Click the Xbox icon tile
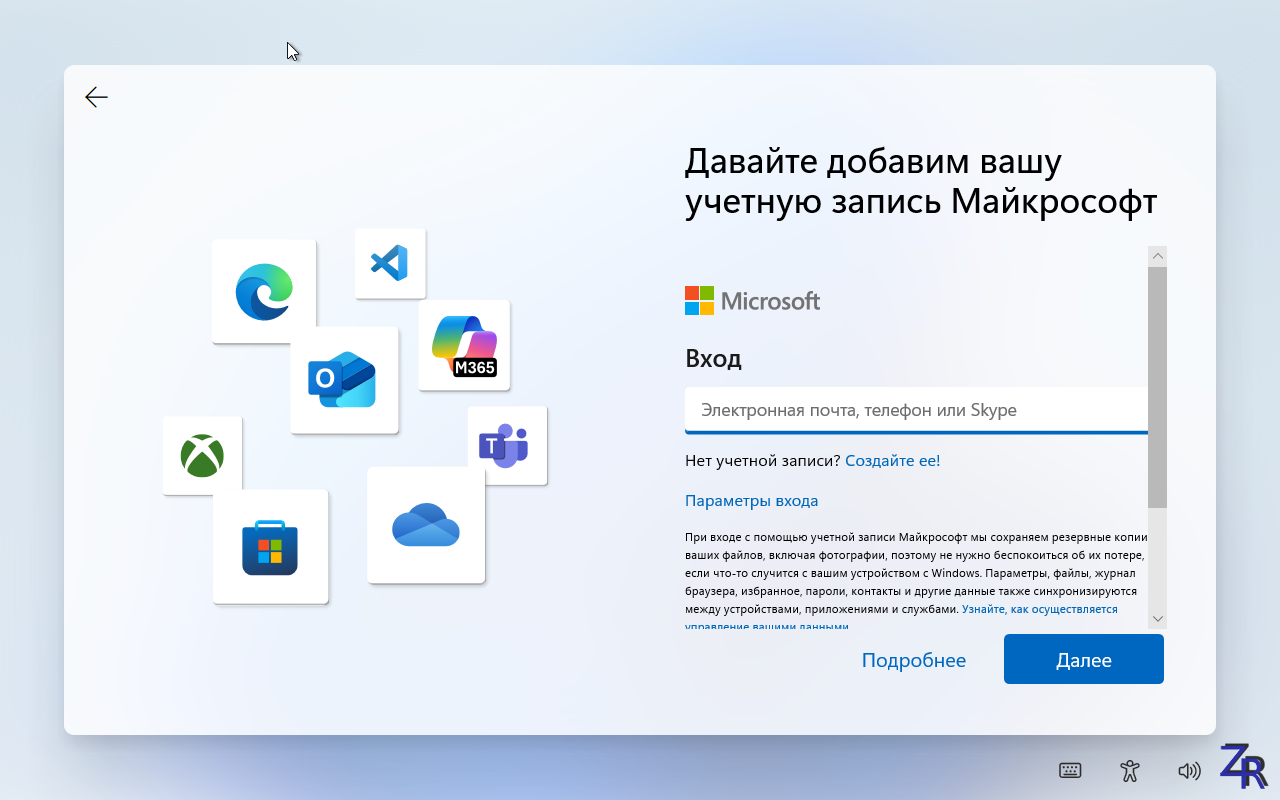1280x800 pixels. tap(202, 456)
